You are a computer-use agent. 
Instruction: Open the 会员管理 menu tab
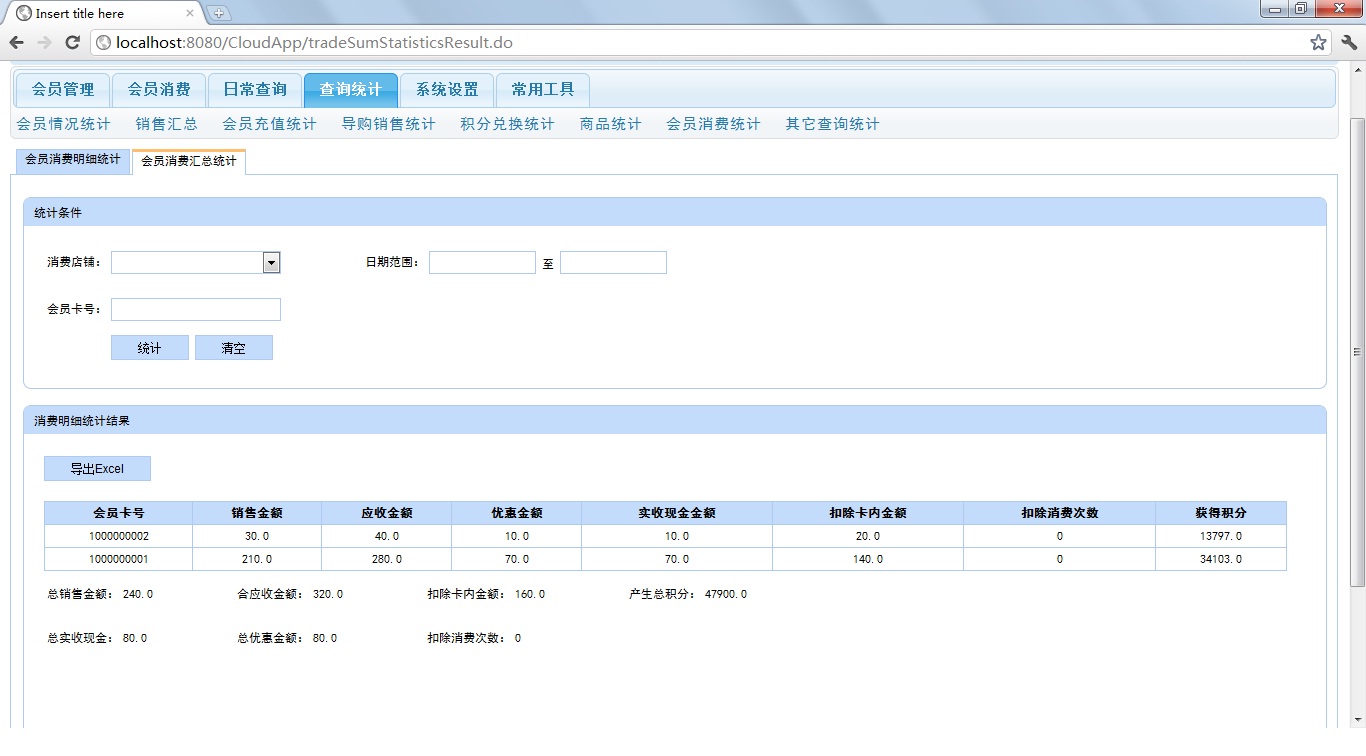pyautogui.click(x=63, y=90)
